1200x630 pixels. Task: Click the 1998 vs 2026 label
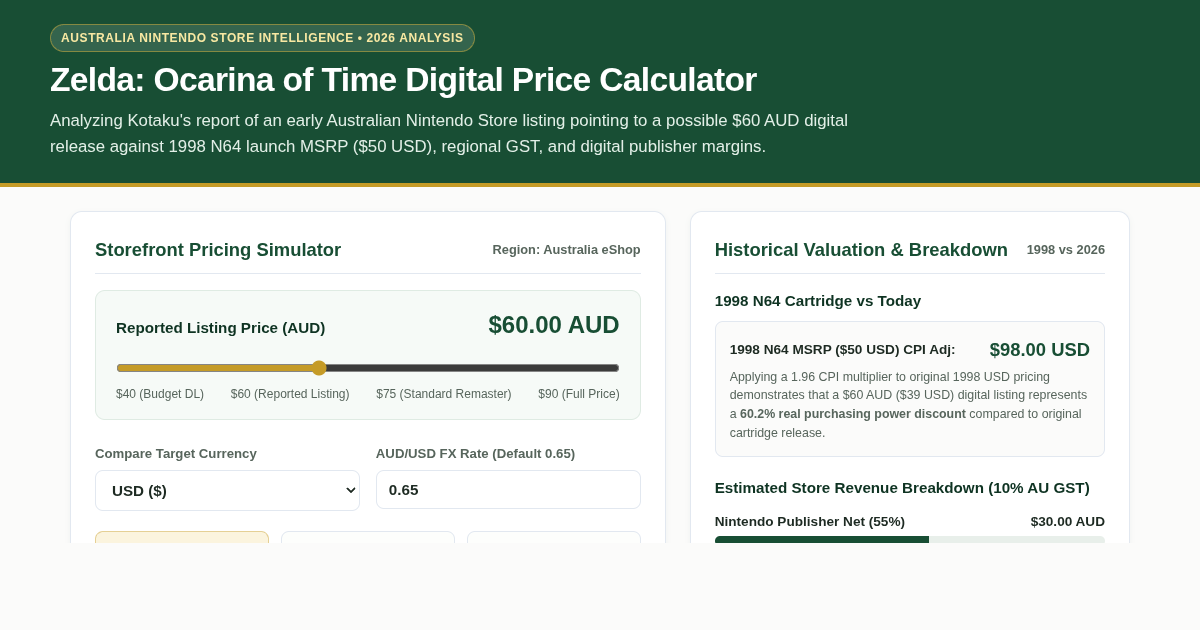(1066, 250)
